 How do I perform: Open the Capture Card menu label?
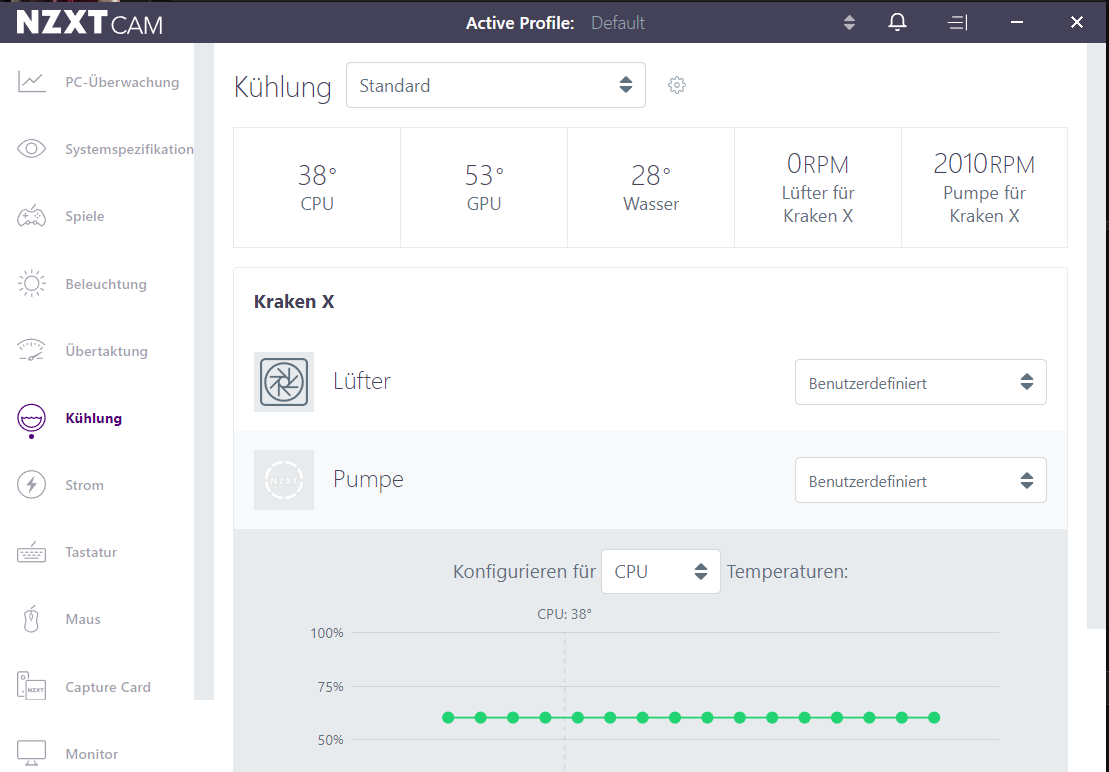coord(108,687)
